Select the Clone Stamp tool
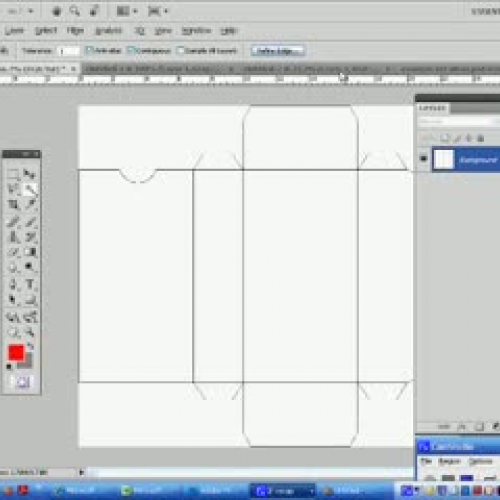 pyautogui.click(x=13, y=237)
